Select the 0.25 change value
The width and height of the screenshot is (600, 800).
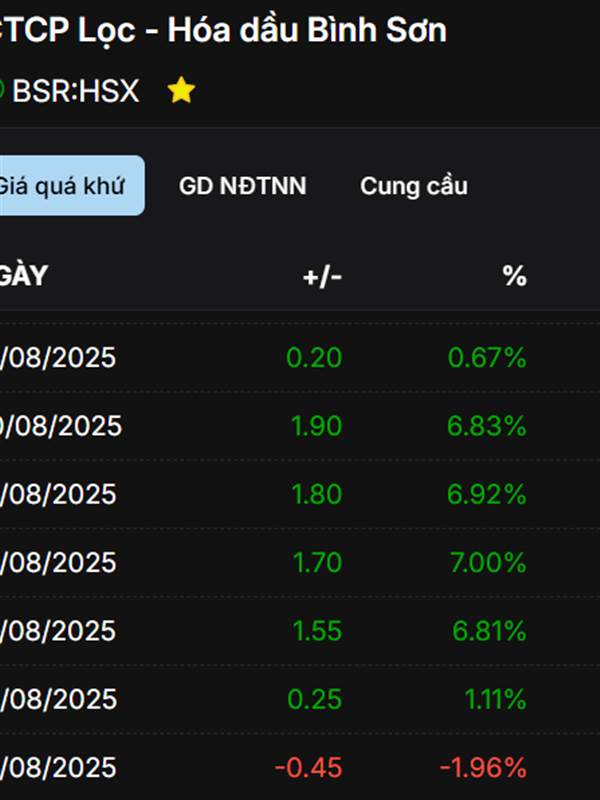[x=314, y=699]
